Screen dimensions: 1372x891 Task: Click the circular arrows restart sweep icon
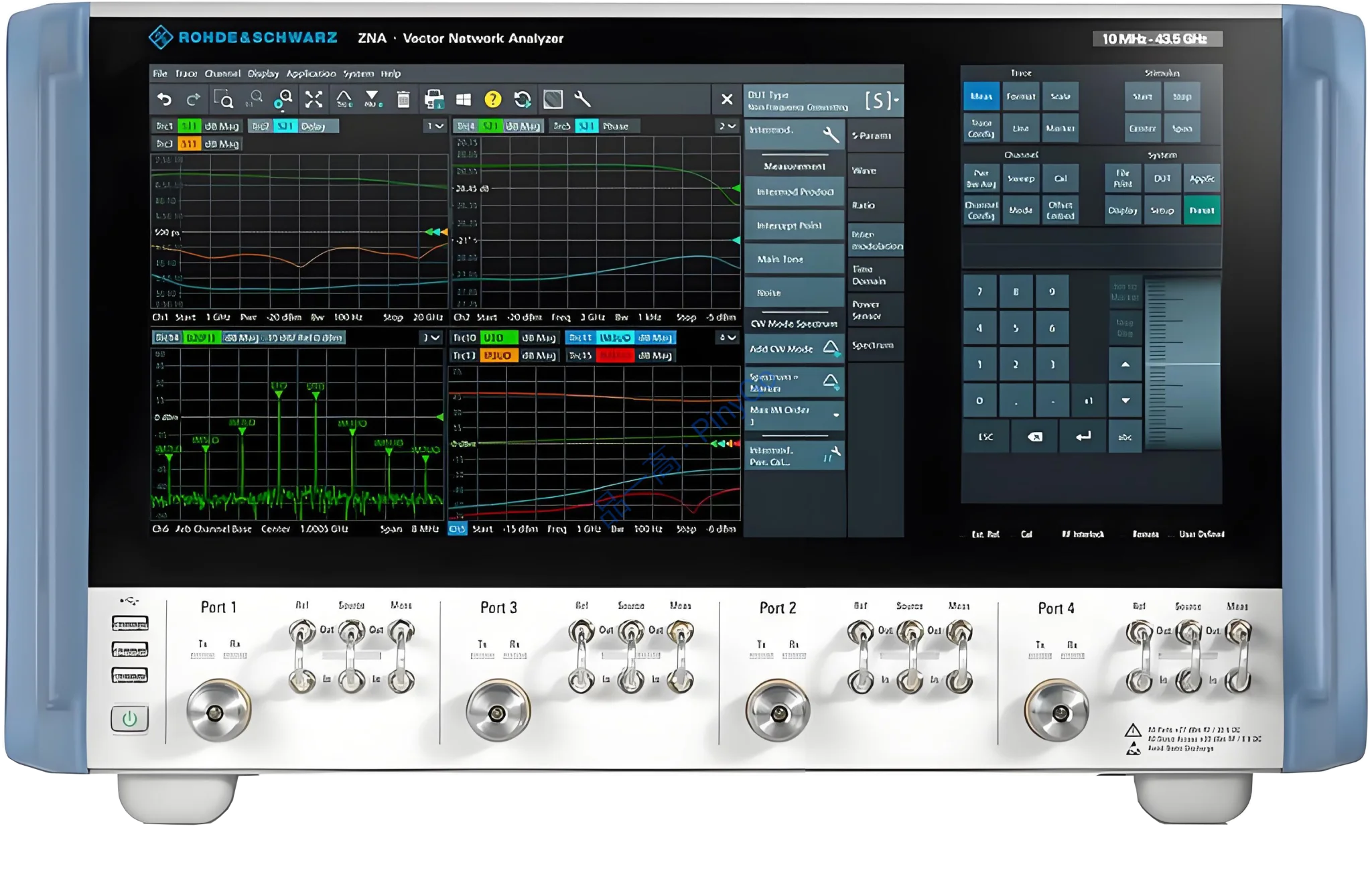pyautogui.click(x=523, y=100)
